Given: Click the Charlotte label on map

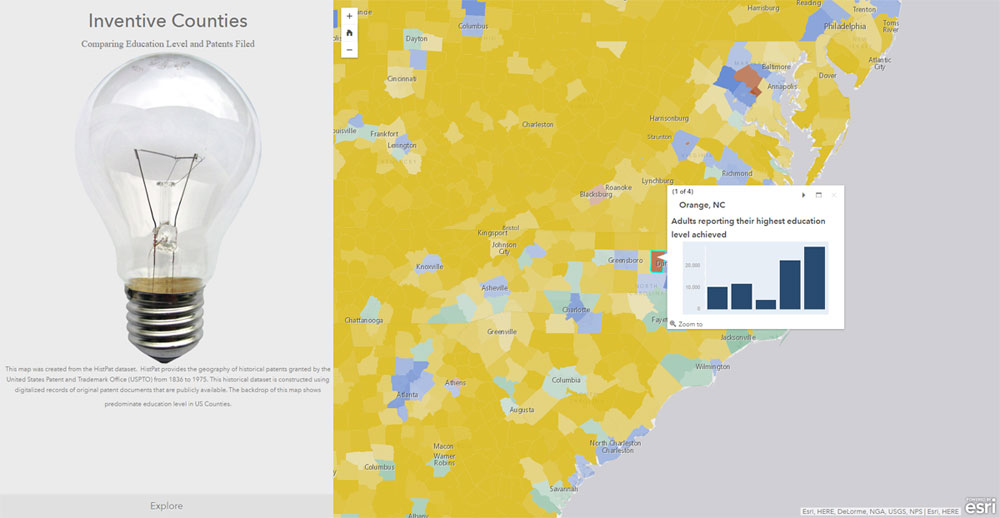Looking at the screenshot, I should pyautogui.click(x=576, y=309).
